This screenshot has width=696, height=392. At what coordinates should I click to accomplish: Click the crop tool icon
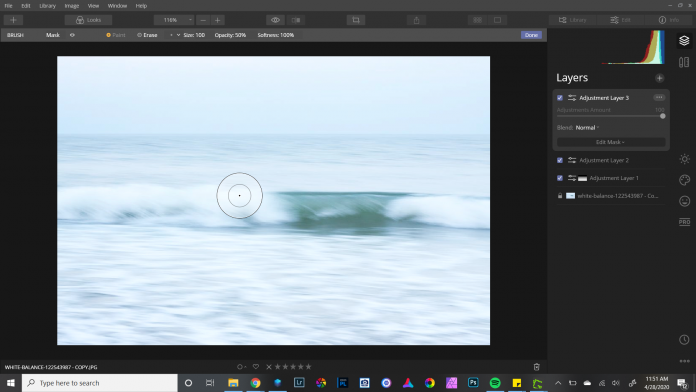(356, 20)
